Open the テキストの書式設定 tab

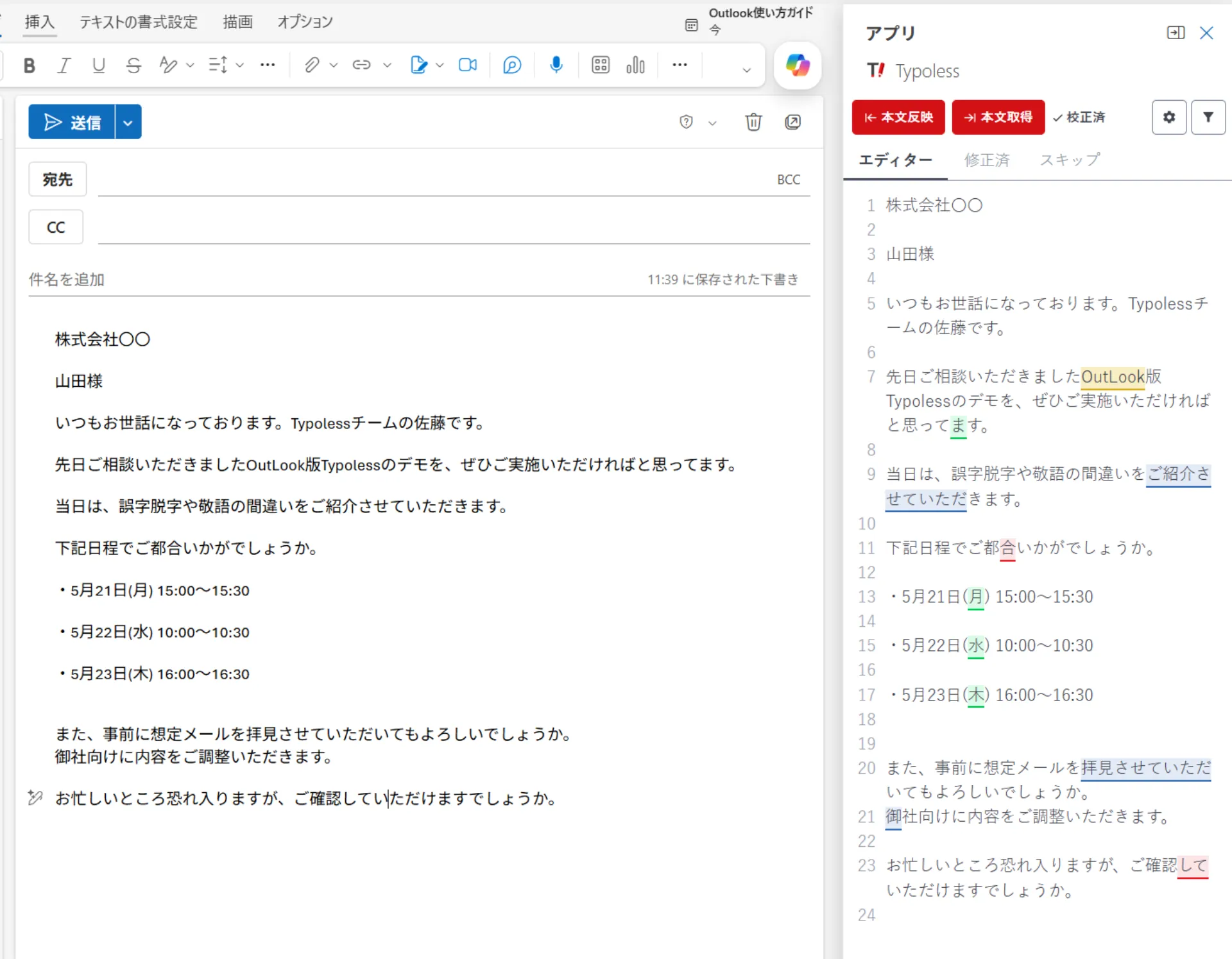pyautogui.click(x=139, y=22)
